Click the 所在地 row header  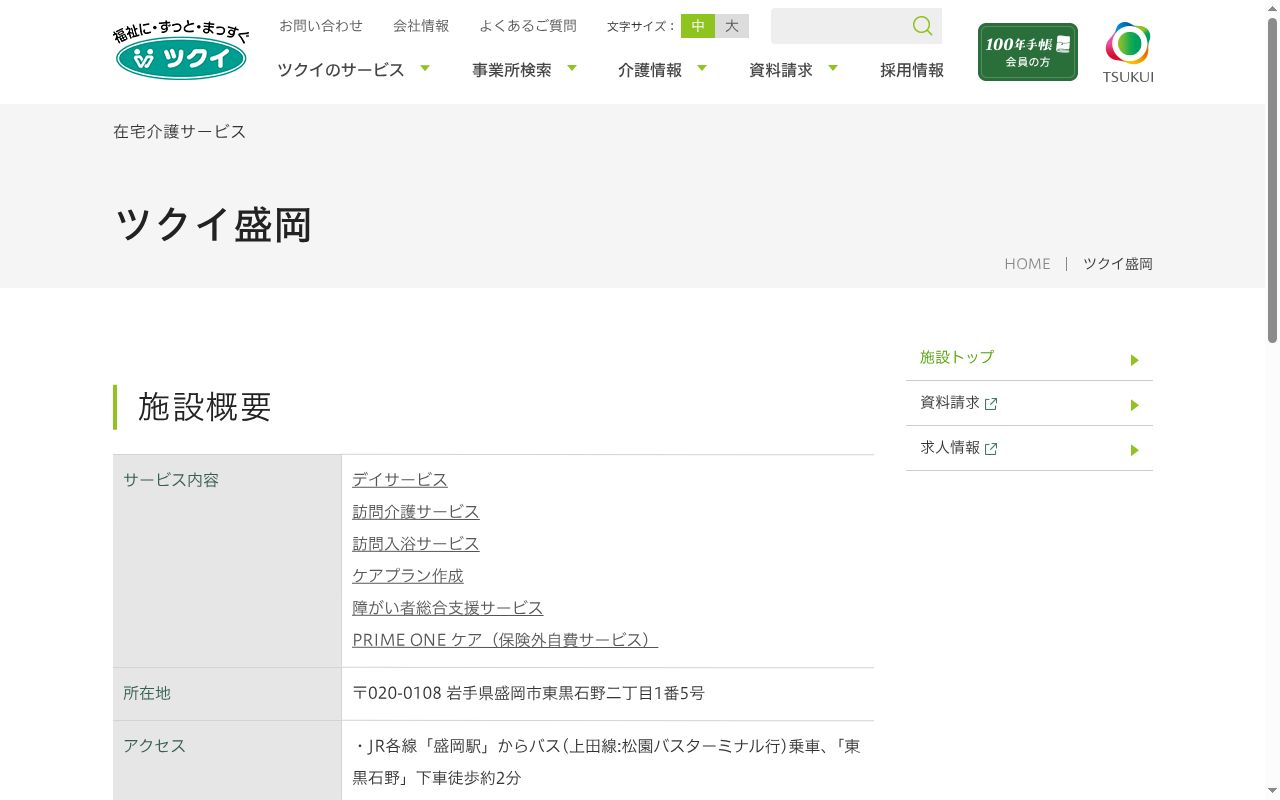[227, 694]
